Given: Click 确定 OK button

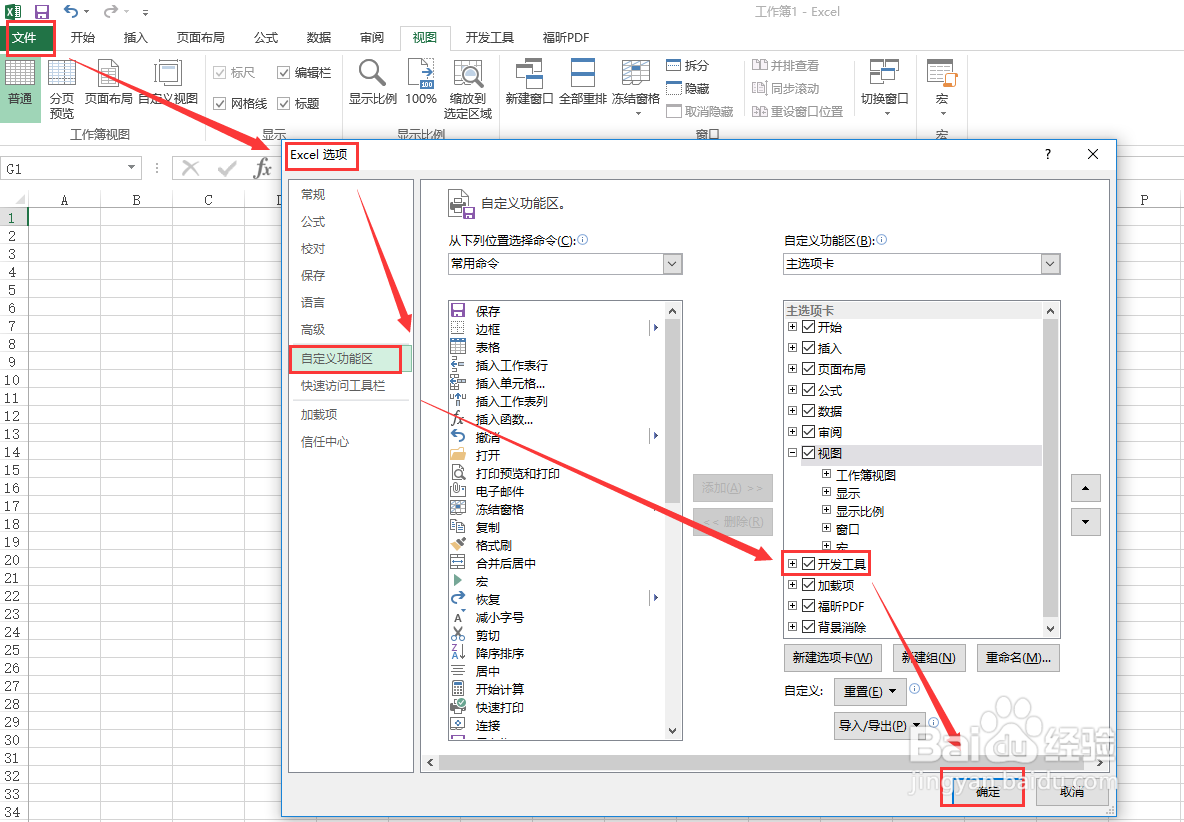Looking at the screenshot, I should click(987, 792).
